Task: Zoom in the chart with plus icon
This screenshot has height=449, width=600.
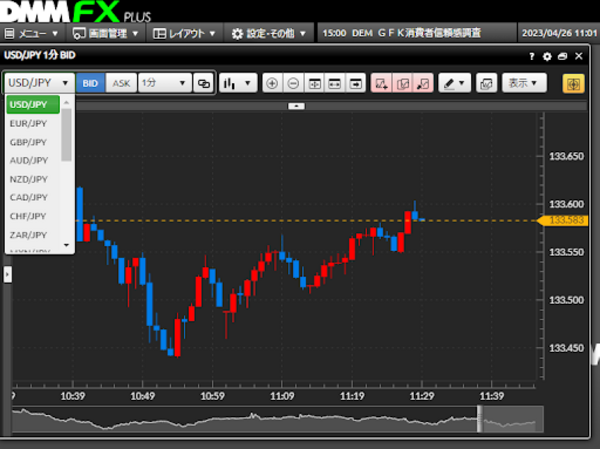Action: [272, 83]
